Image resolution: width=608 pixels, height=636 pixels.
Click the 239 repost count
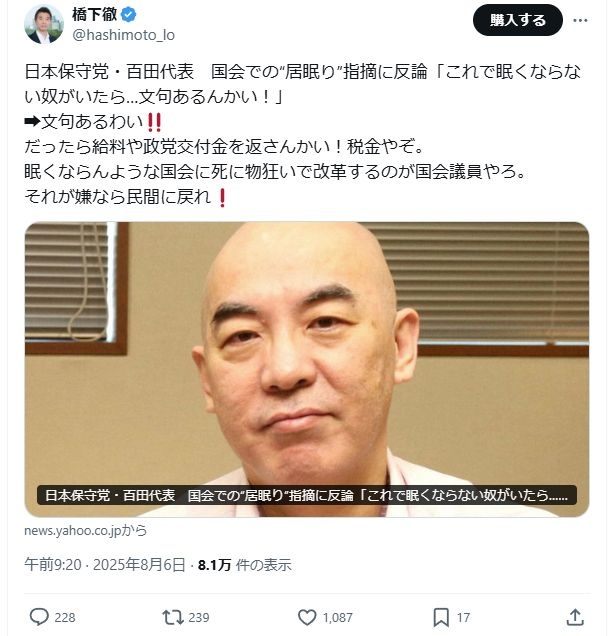pos(199,617)
